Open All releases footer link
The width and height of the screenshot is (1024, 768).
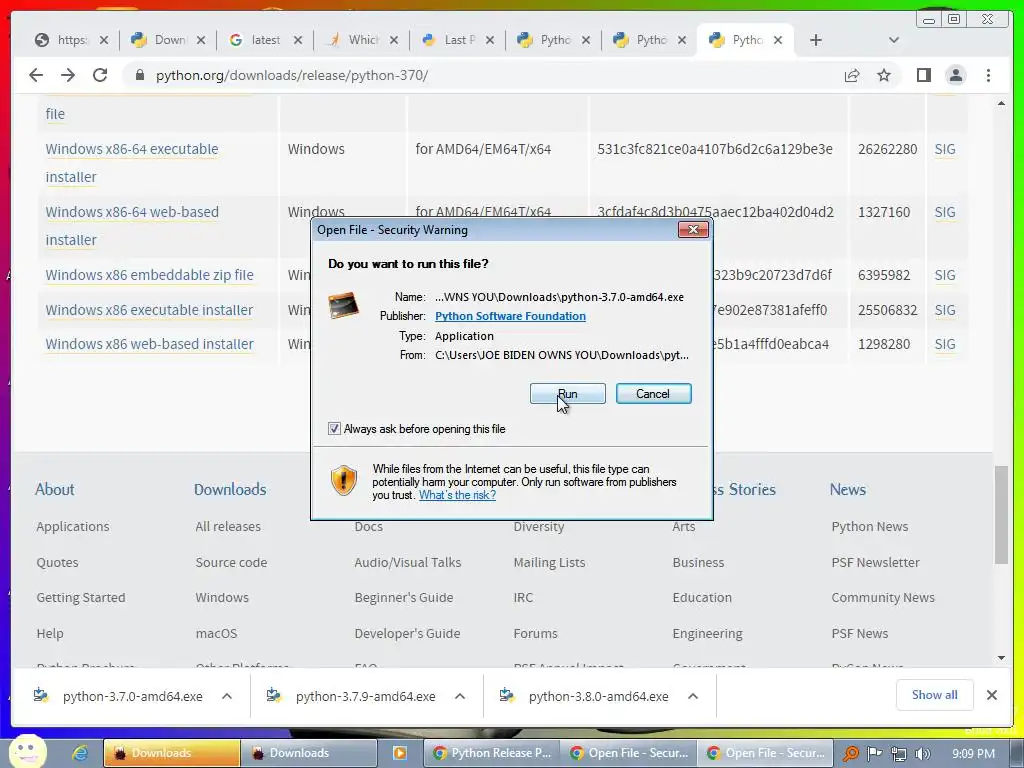pyautogui.click(x=228, y=526)
